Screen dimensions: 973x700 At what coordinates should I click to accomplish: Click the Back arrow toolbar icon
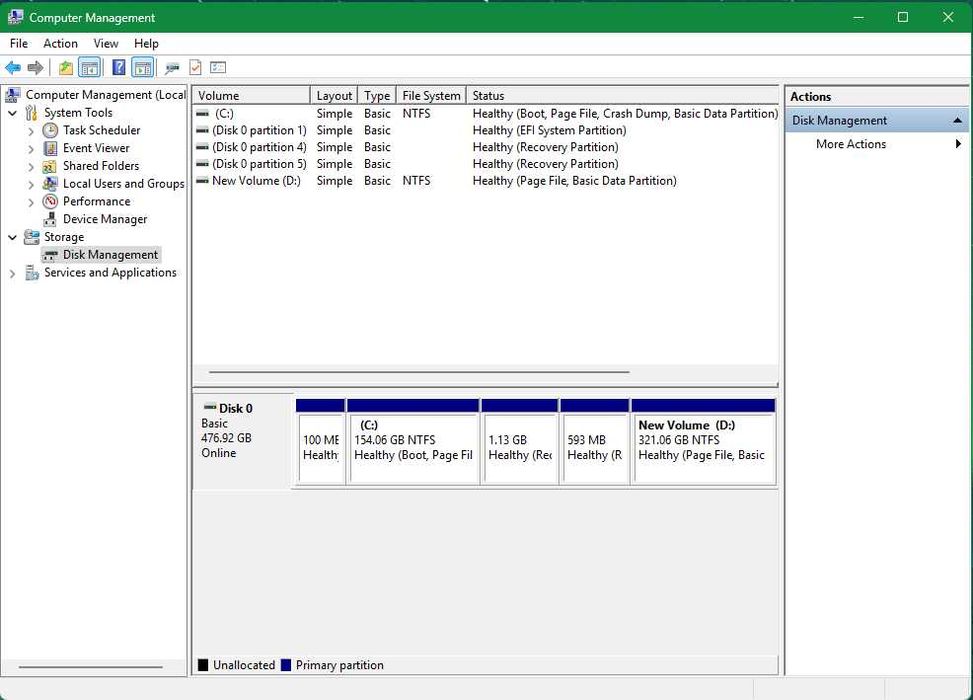[12, 68]
